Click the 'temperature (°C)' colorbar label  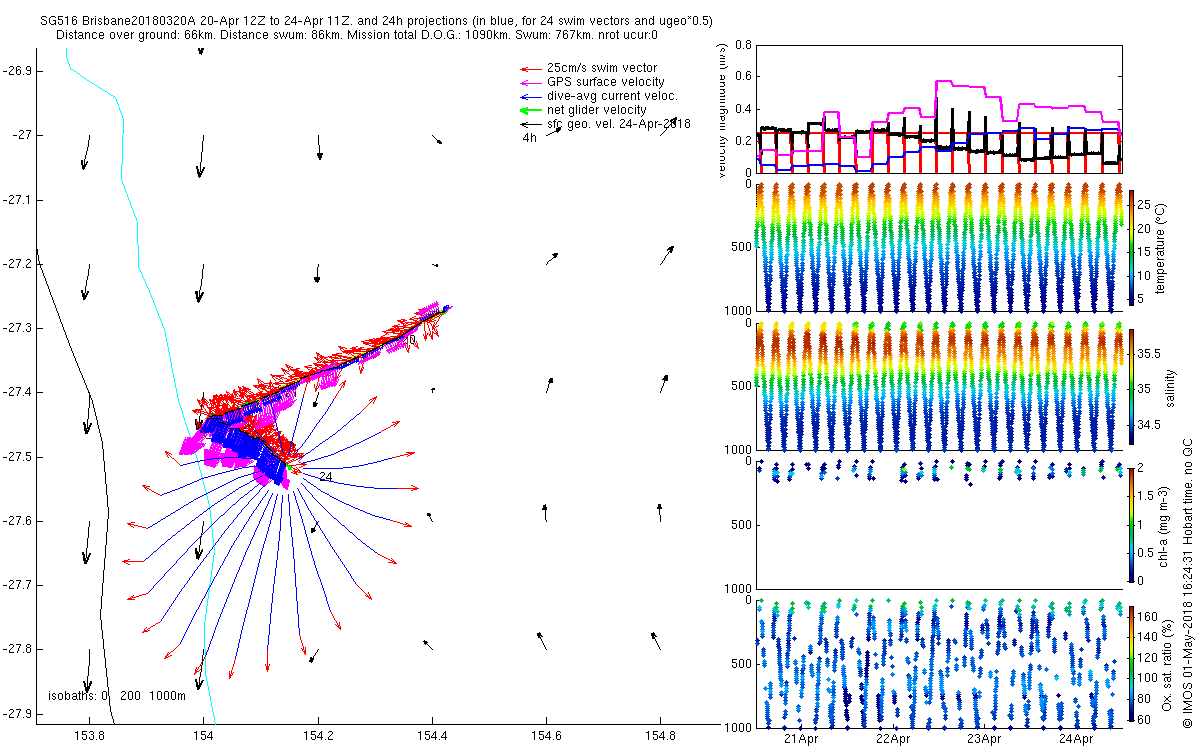[1161, 247]
